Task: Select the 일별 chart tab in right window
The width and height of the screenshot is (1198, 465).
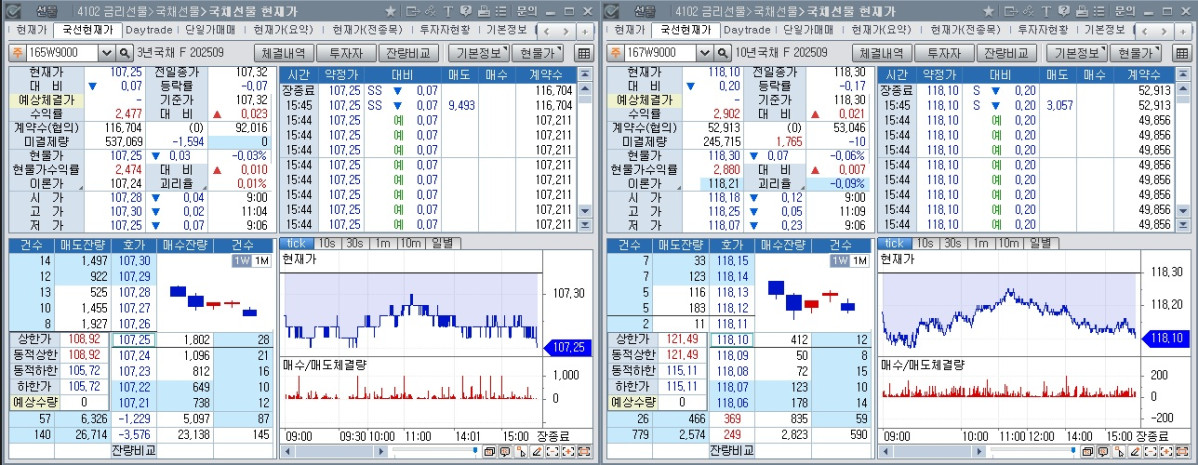Action: (x=1040, y=243)
